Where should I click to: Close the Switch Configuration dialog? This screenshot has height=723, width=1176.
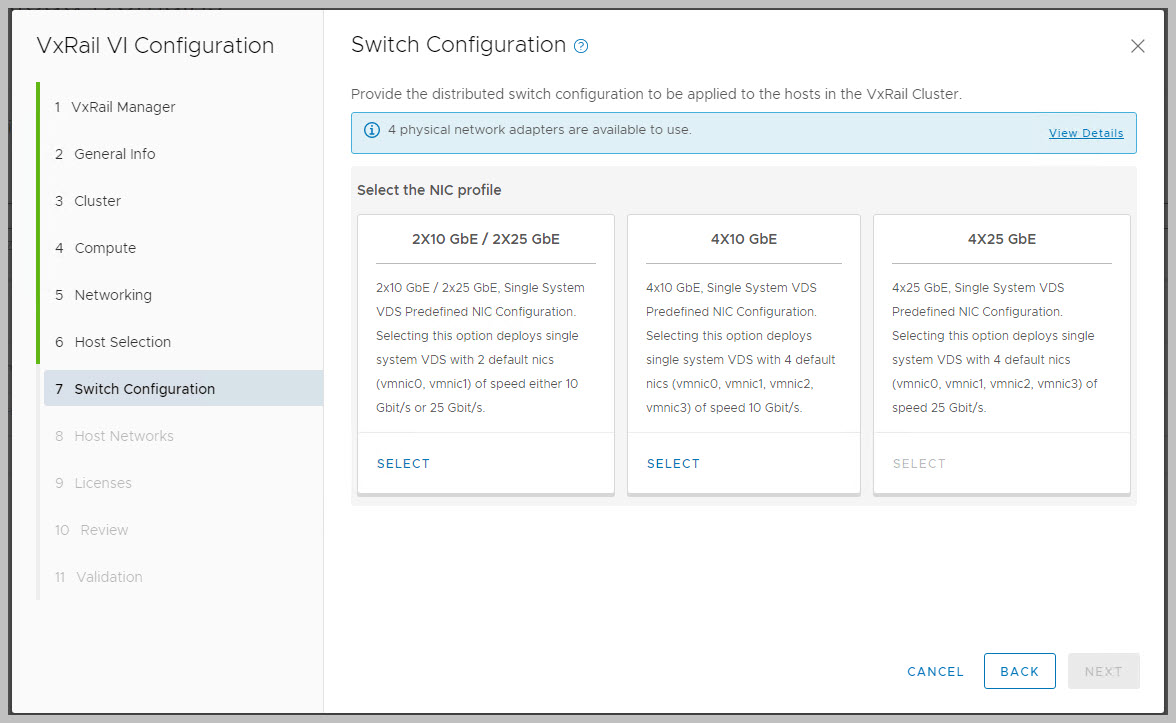(x=1137, y=46)
